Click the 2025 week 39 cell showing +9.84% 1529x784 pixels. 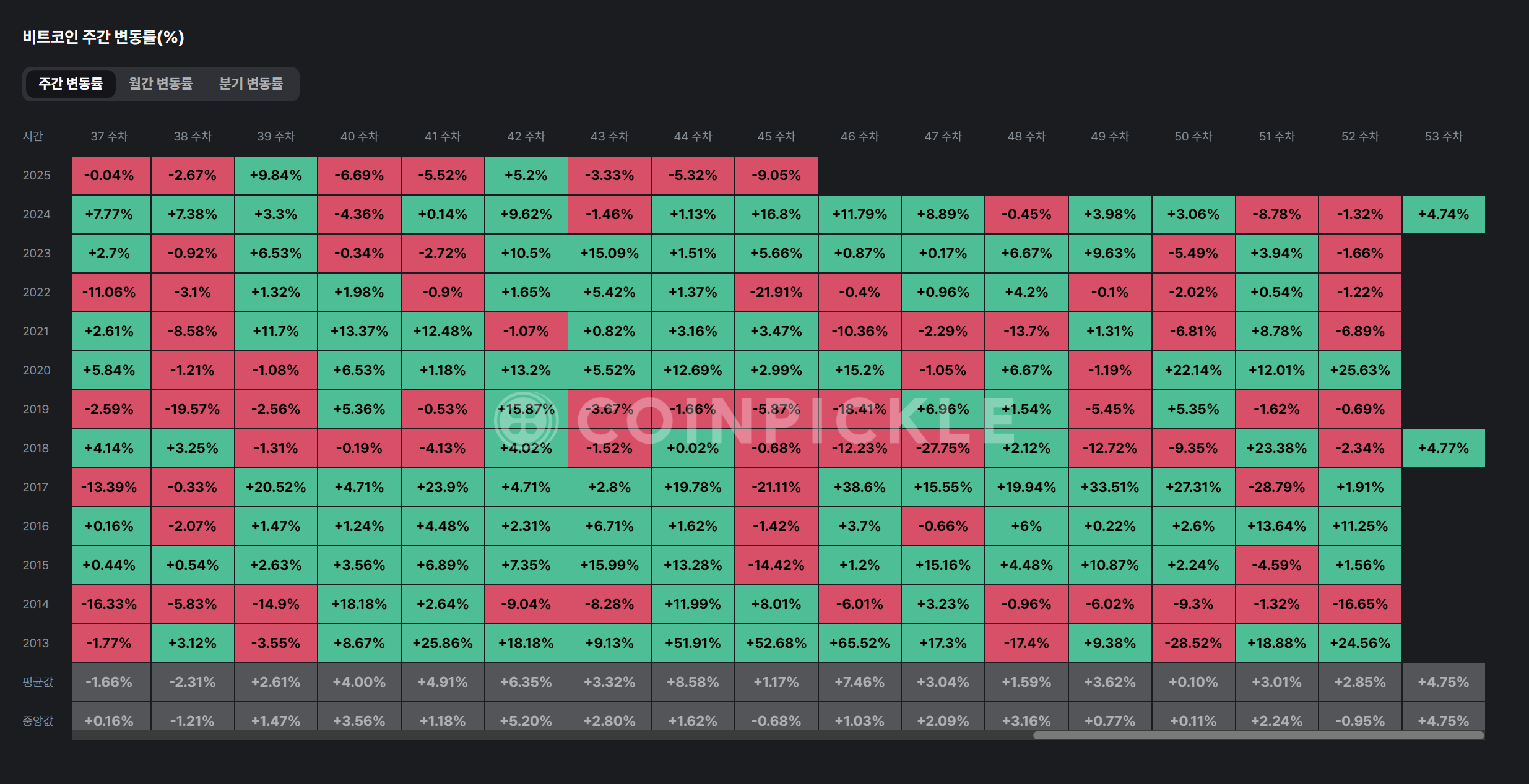coord(275,175)
